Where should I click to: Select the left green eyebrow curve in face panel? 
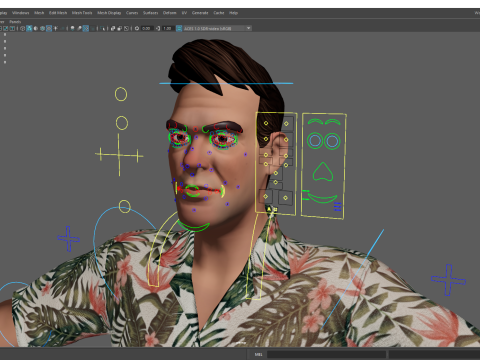pyautogui.click(x=315, y=122)
